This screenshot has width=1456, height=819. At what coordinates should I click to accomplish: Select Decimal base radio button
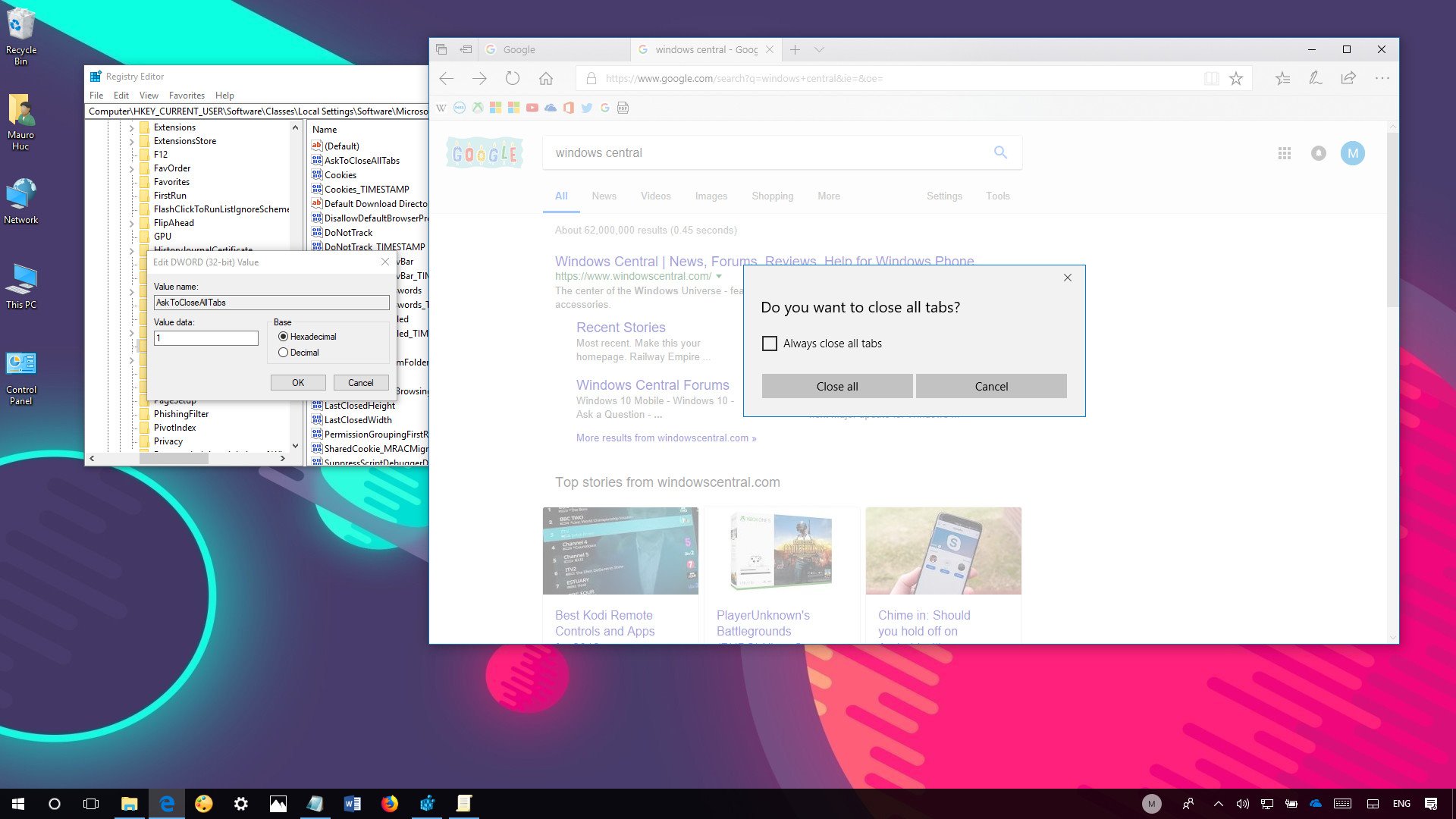284,352
